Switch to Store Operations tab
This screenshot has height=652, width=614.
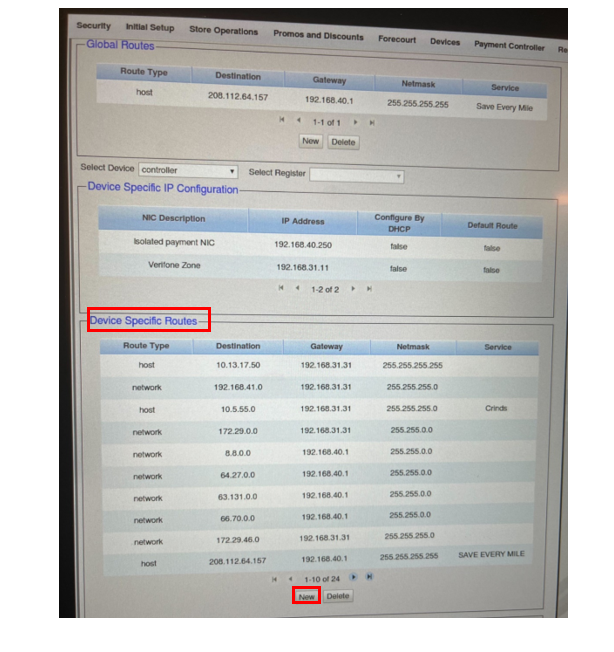click(224, 30)
